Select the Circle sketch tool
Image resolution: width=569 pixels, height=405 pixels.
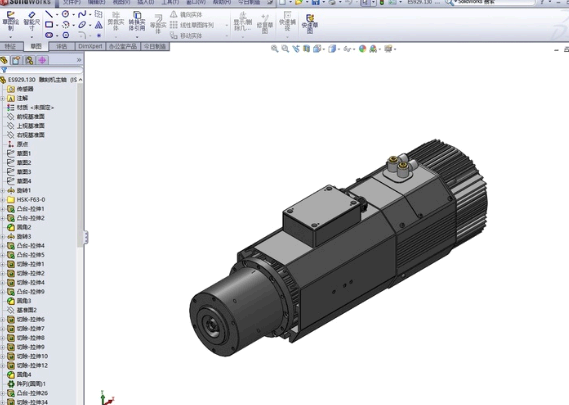pos(65,14)
